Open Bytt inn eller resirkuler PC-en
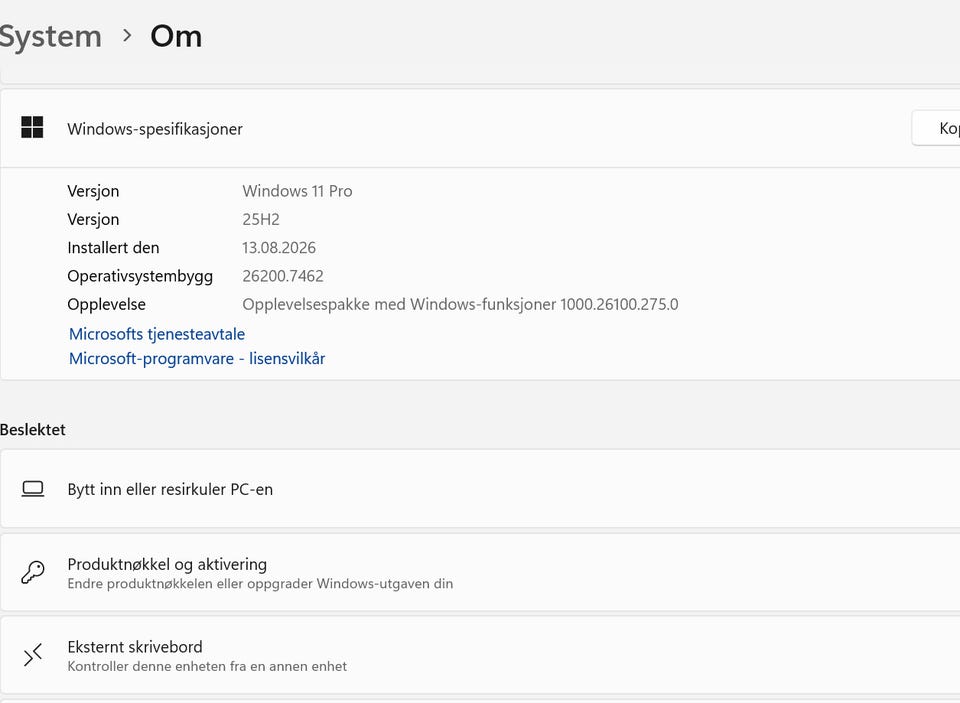The height and width of the screenshot is (703, 960). coord(480,489)
